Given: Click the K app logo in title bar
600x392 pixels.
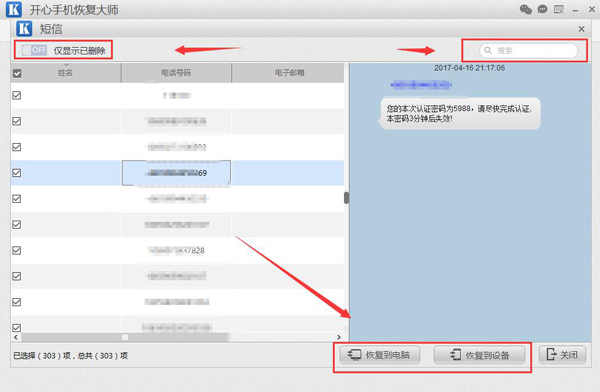Looking at the screenshot, I should coord(14,9).
